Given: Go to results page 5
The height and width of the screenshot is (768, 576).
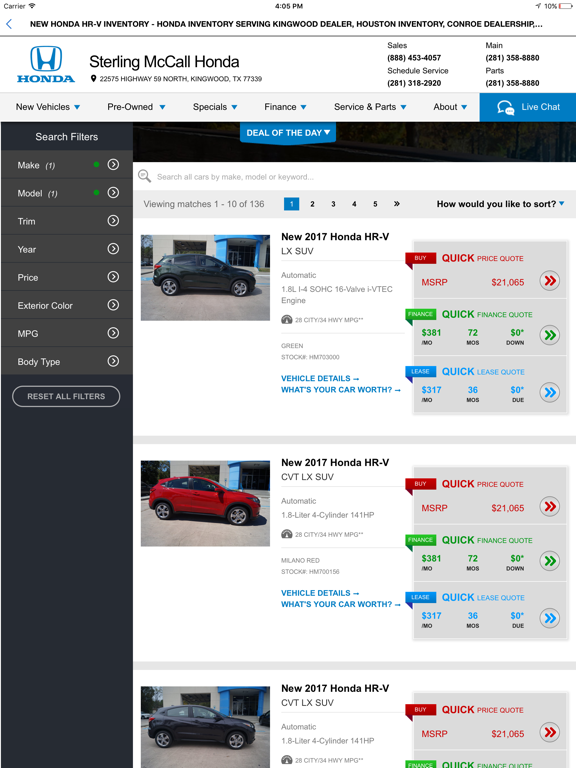Looking at the screenshot, I should (x=375, y=204).
